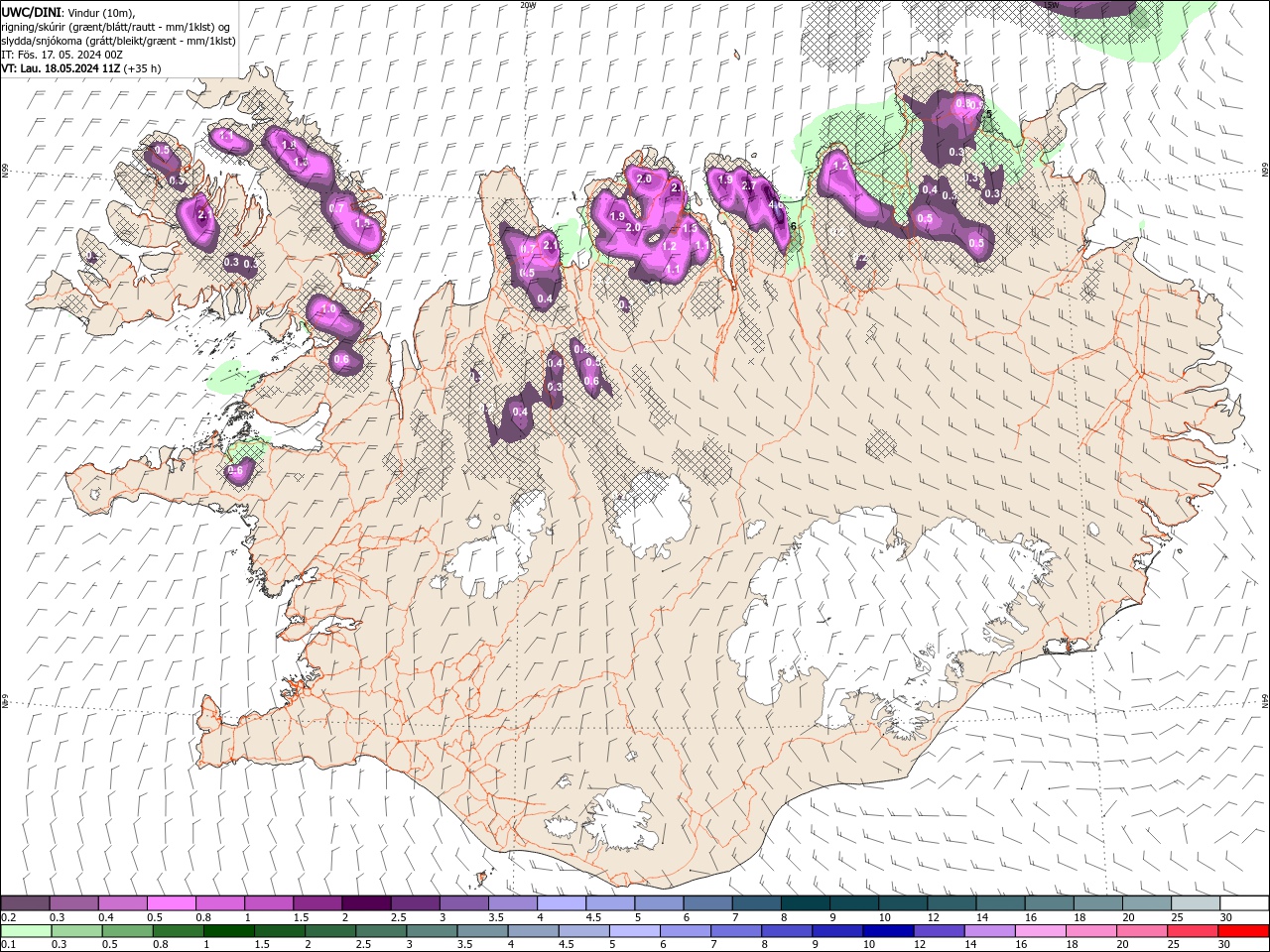This screenshot has width=1270, height=952.
Task: Select the 5 pale lilac rain scale swatch
Action: point(635,930)
